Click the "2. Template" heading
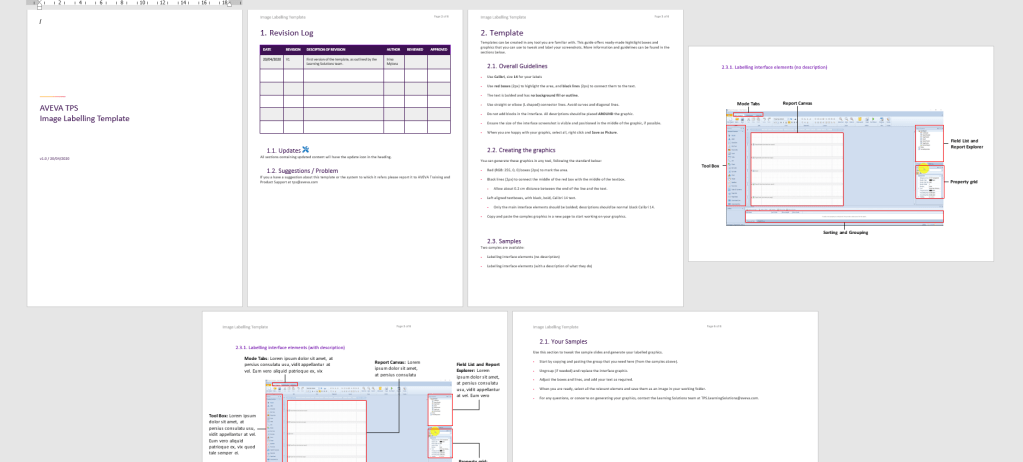Screen dimensions: 1023x462 503,33
